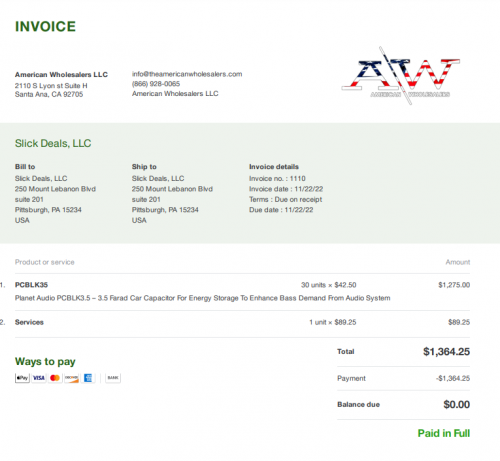Click the PCBLK35 item name

click(x=31, y=285)
